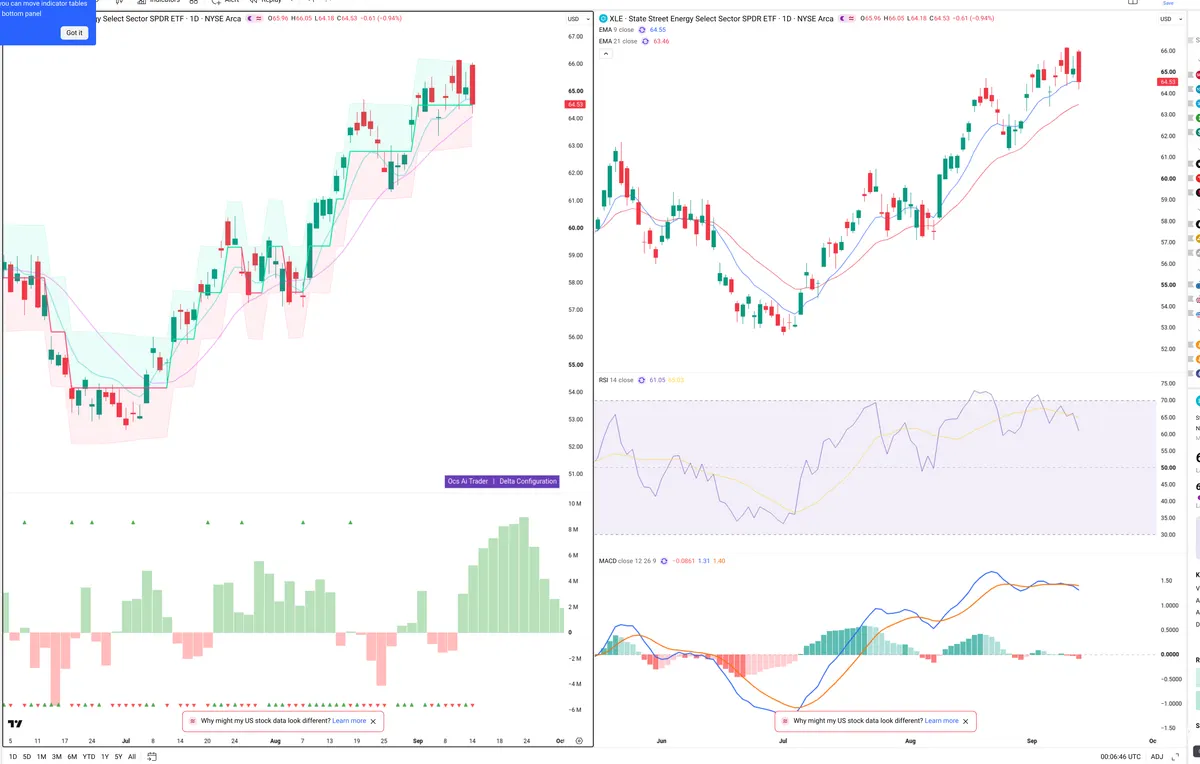Select the 5D time range
Screen dimensions: 1200x764
(x=27, y=757)
